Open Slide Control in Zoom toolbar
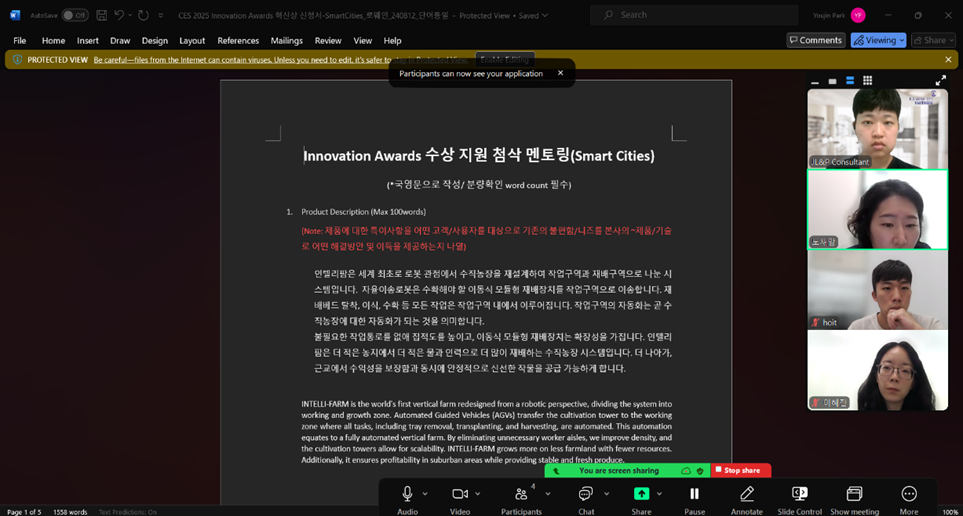This screenshot has height=516, width=963. click(x=800, y=494)
